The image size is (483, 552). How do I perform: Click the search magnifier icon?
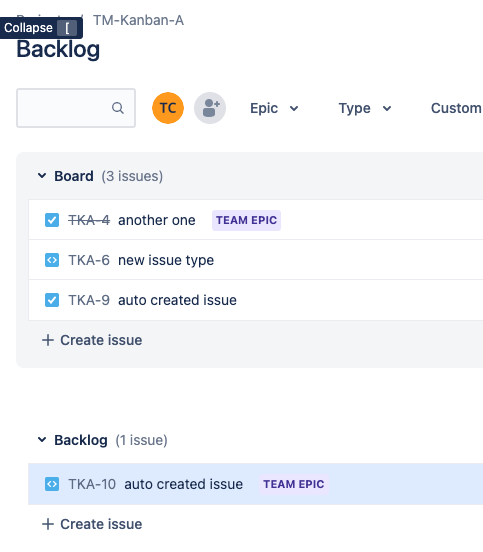click(x=118, y=108)
